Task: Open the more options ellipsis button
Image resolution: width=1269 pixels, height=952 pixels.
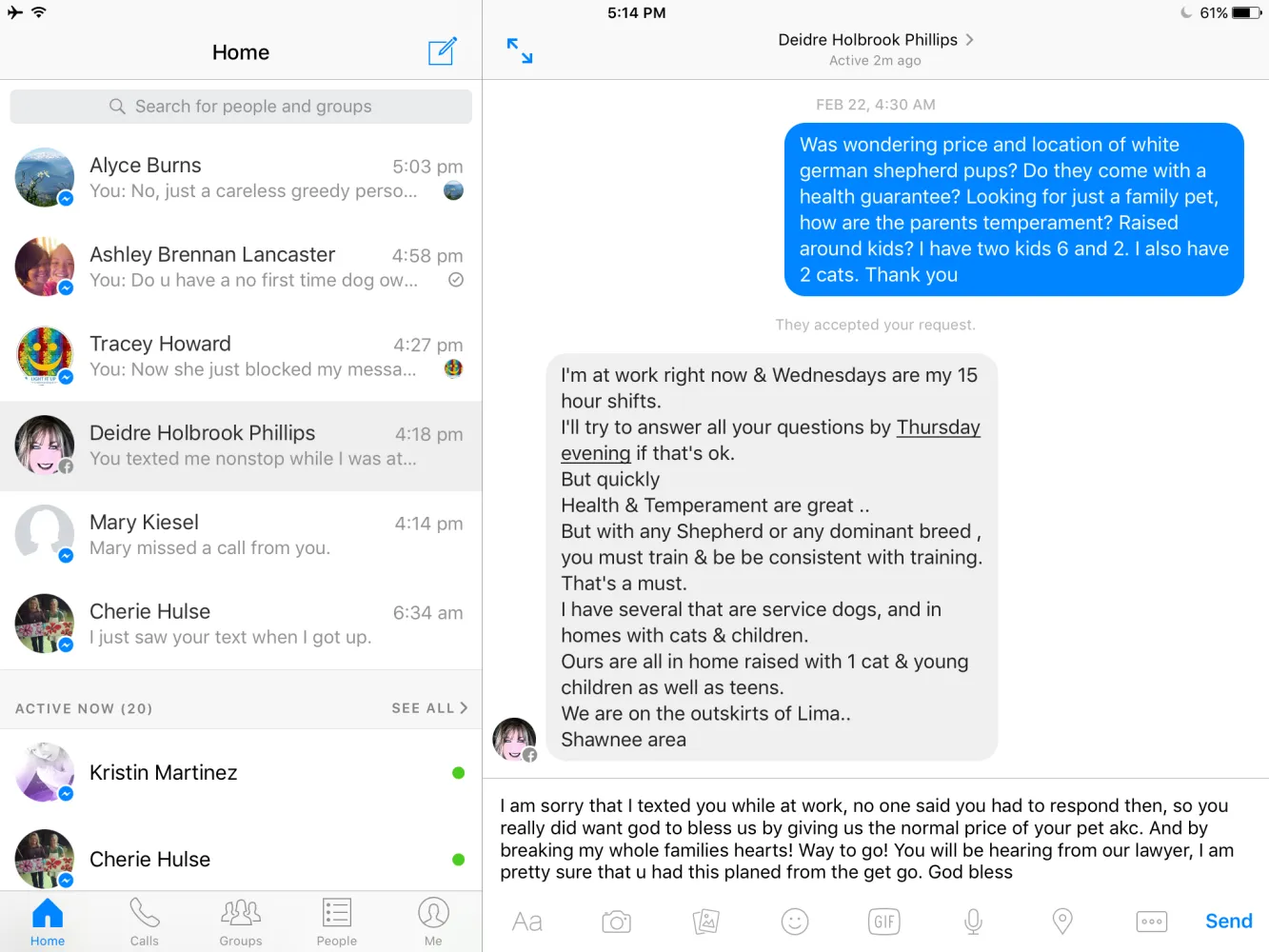Action: (x=1152, y=922)
